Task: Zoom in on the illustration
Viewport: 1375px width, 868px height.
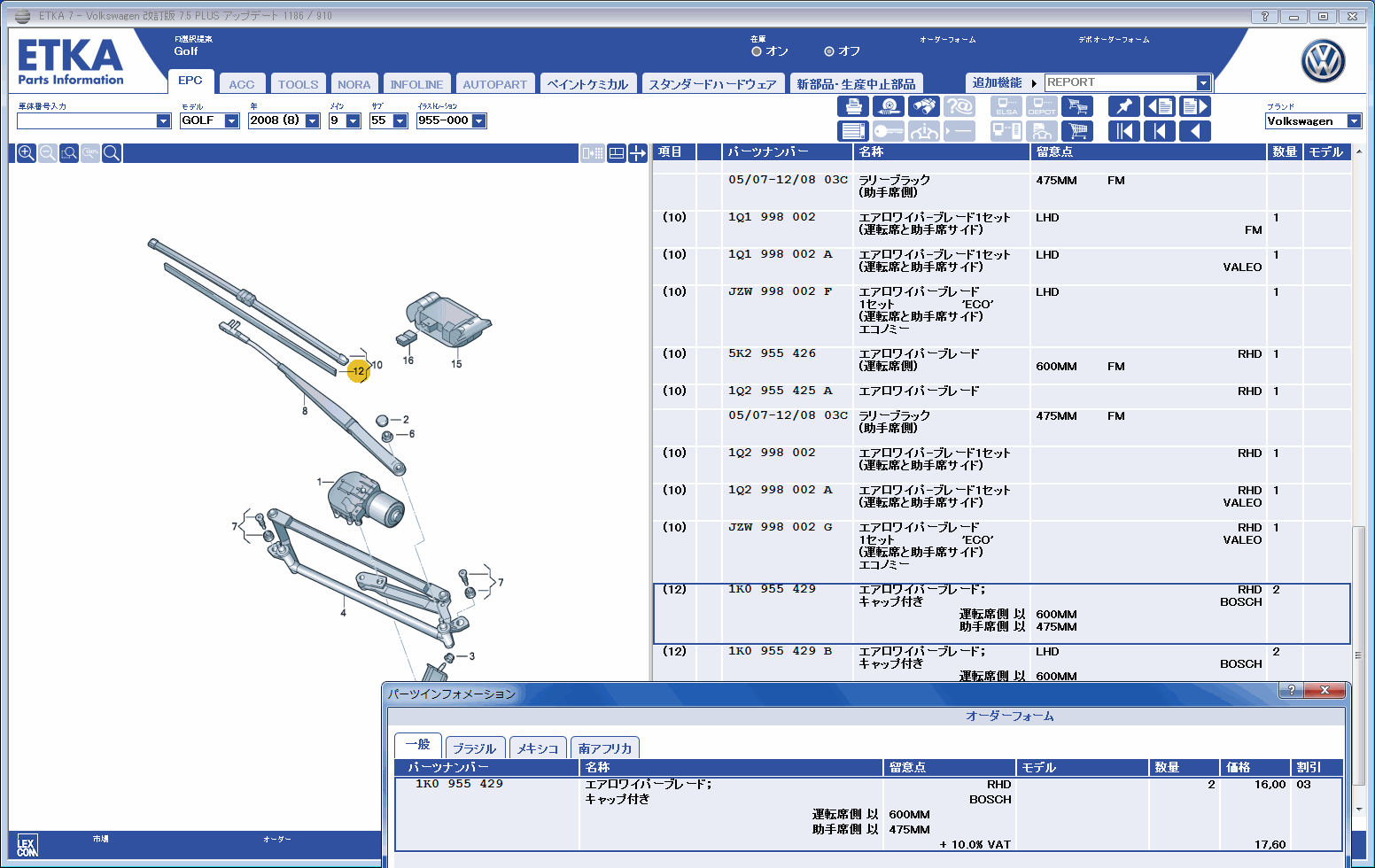Action: [x=27, y=153]
